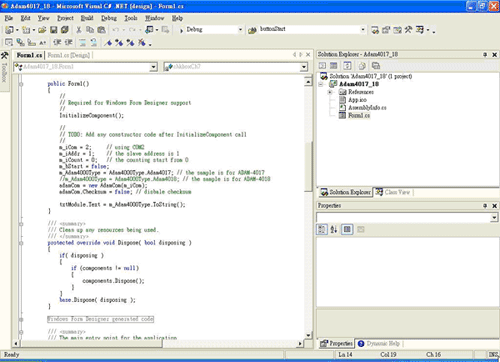500x362 pixels.
Task: Collapse the Dispose method outlining marker
Action: pyautogui.click(x=21, y=243)
